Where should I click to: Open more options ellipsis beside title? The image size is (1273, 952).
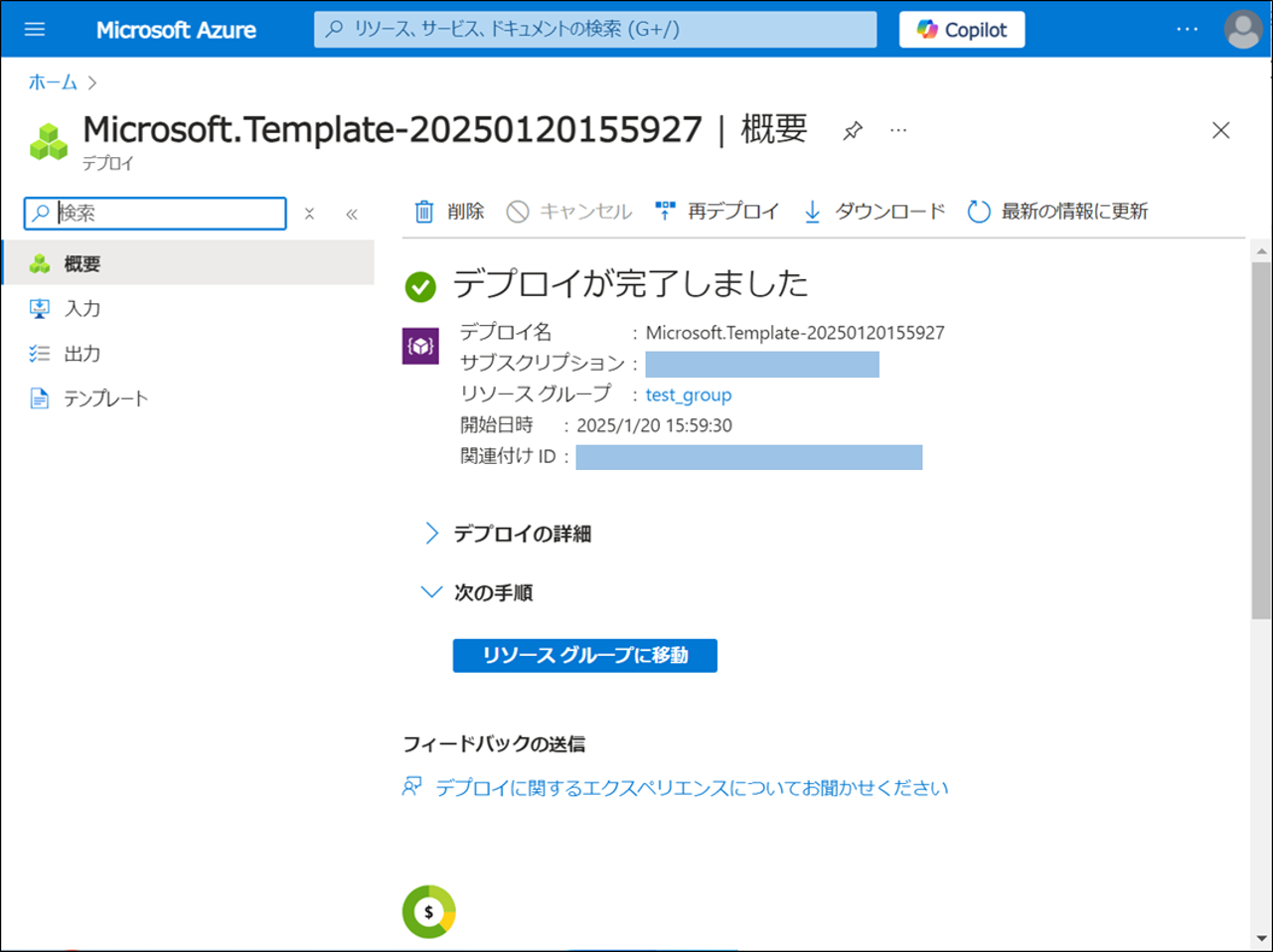(x=898, y=131)
